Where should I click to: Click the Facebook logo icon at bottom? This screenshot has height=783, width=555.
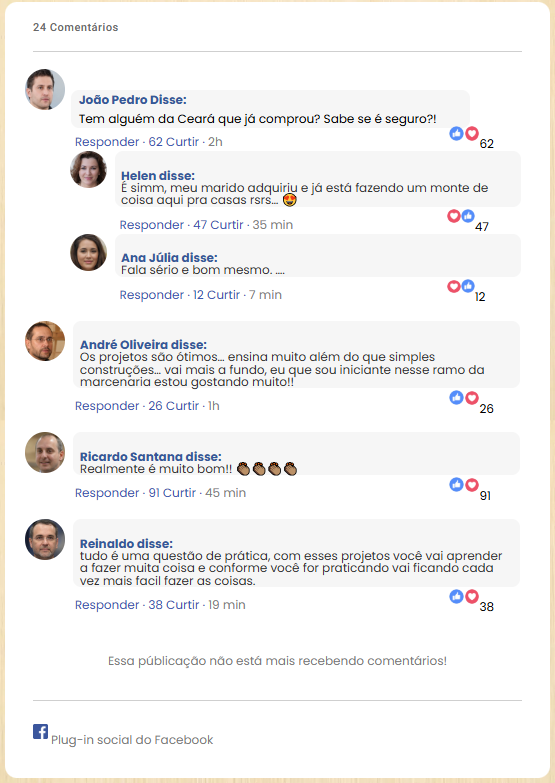[40, 732]
